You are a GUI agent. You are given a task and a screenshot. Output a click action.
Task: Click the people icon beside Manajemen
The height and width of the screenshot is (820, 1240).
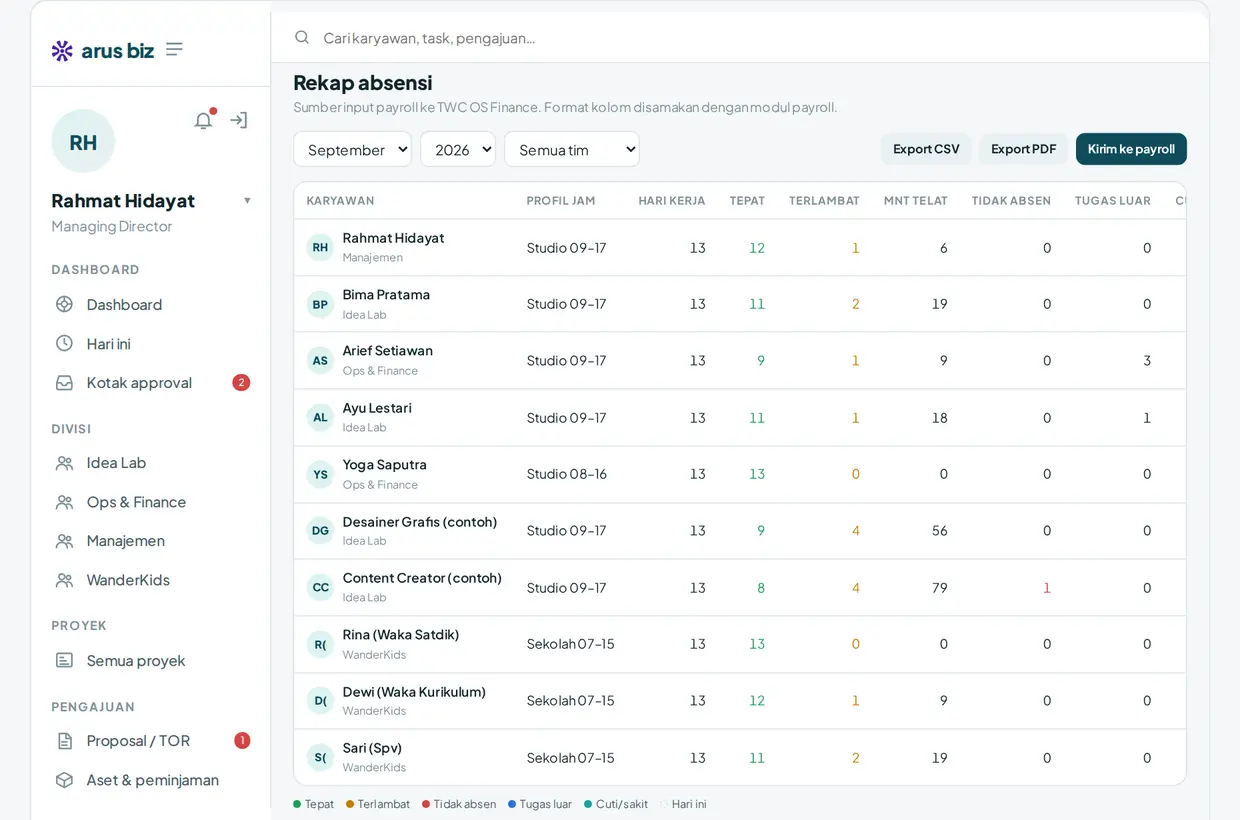point(64,541)
